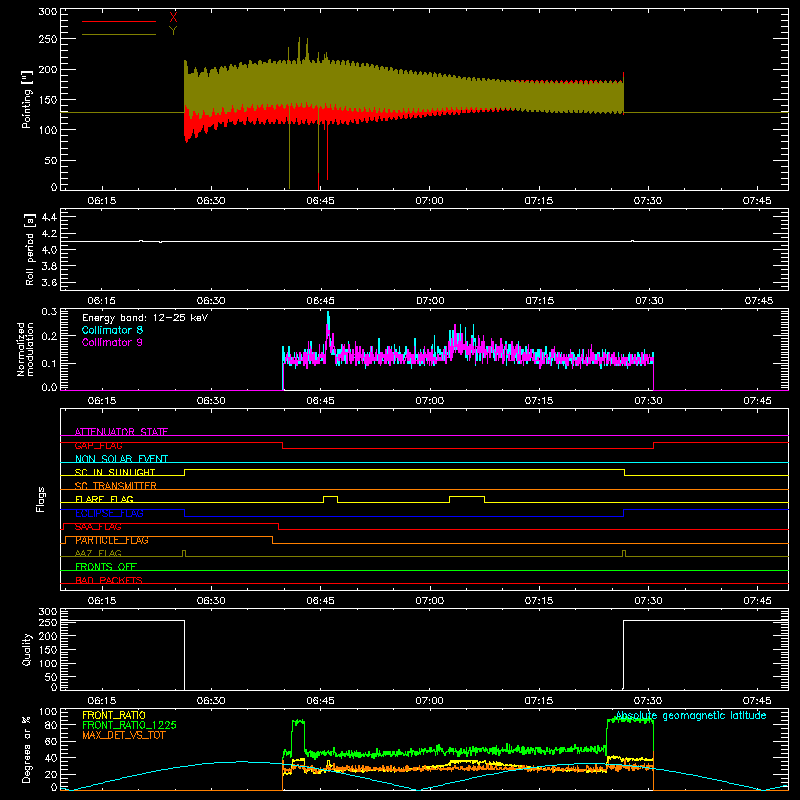800x800 pixels.
Task: Click the 0.0 tick on modulation axis
Action: (49, 387)
